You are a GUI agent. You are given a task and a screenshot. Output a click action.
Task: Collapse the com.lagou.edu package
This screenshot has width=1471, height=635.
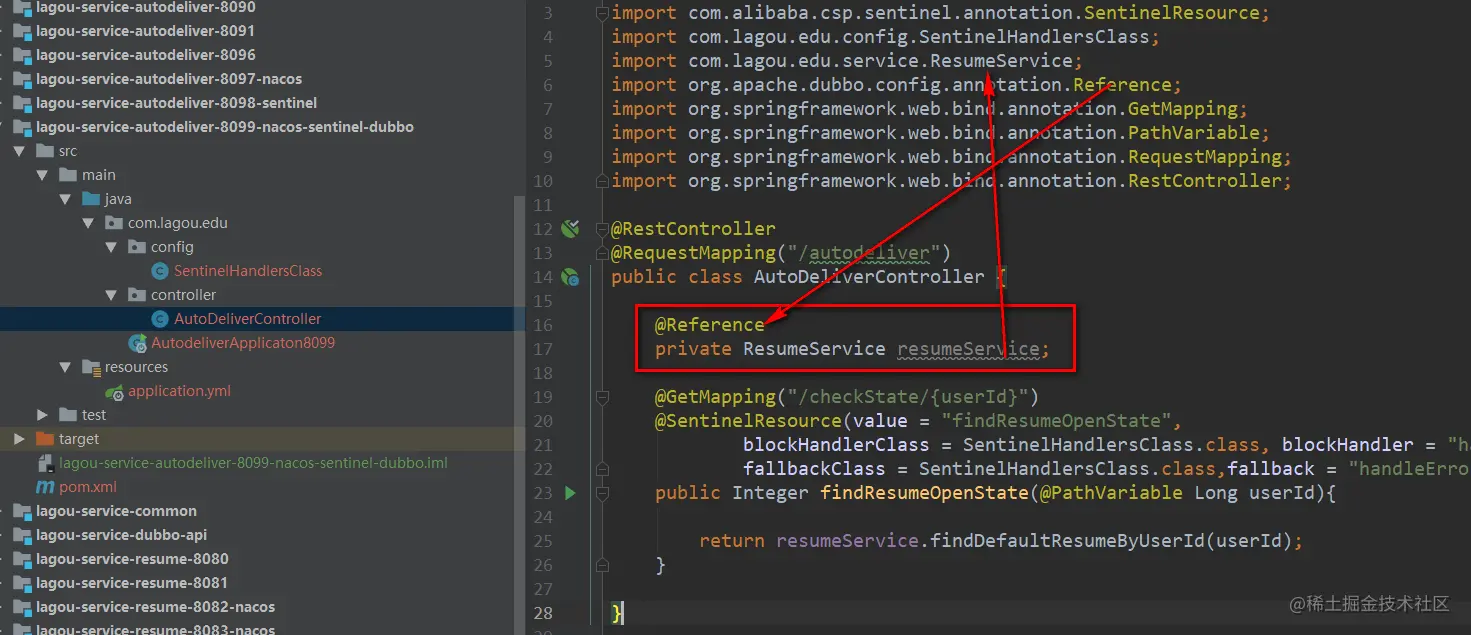(x=88, y=223)
